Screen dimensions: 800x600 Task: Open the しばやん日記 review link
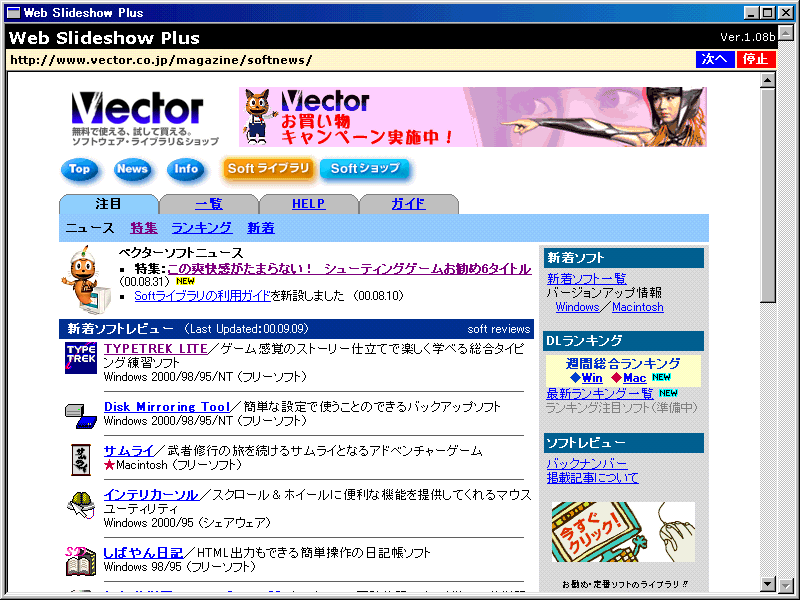tap(143, 553)
